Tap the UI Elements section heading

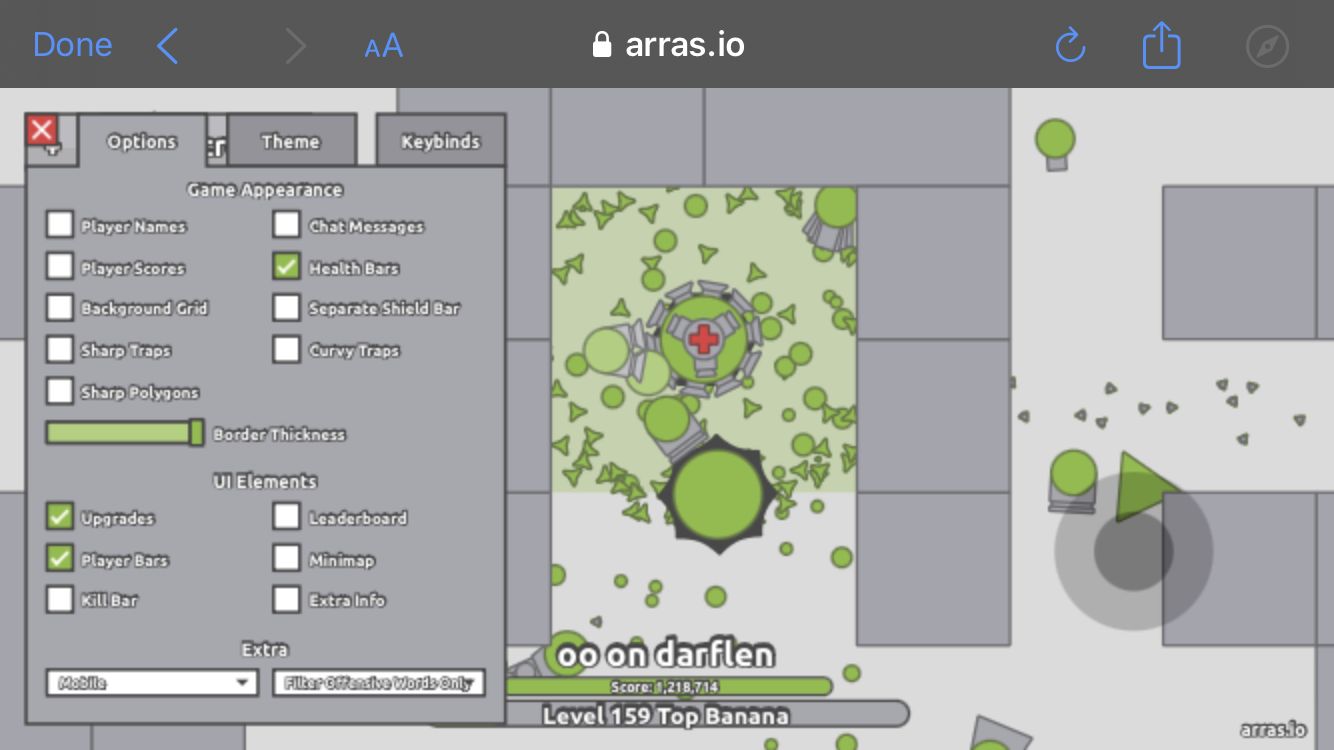(x=265, y=481)
